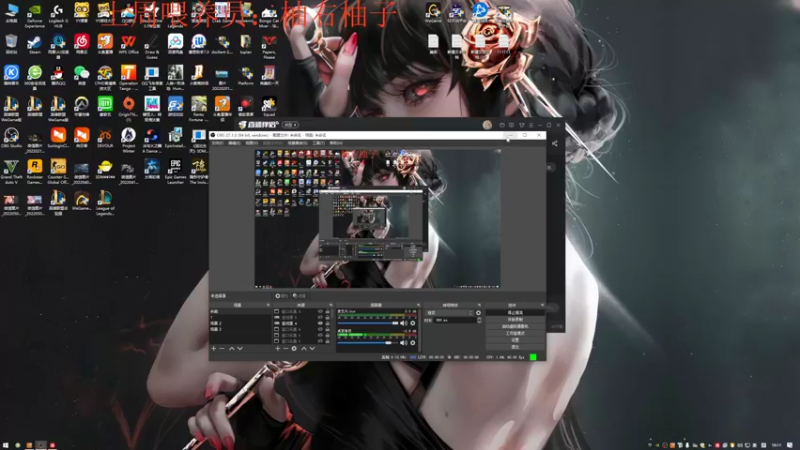The image size is (800, 450).
Task: Open Steam from the desktop
Action: coord(35,45)
